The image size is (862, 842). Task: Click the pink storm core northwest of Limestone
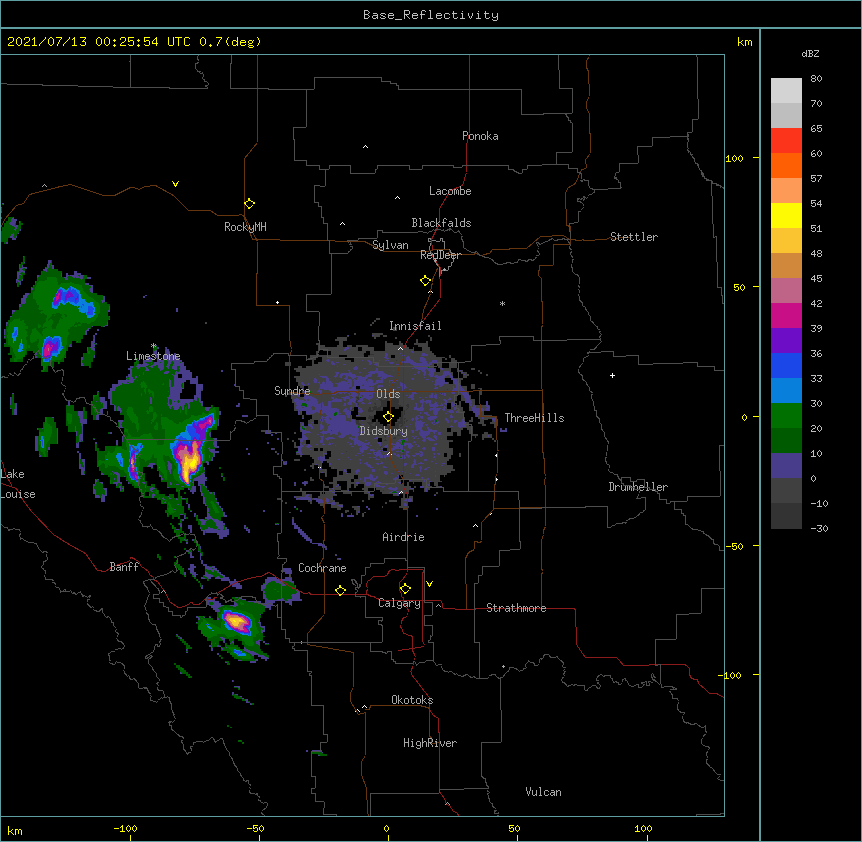tap(51, 347)
